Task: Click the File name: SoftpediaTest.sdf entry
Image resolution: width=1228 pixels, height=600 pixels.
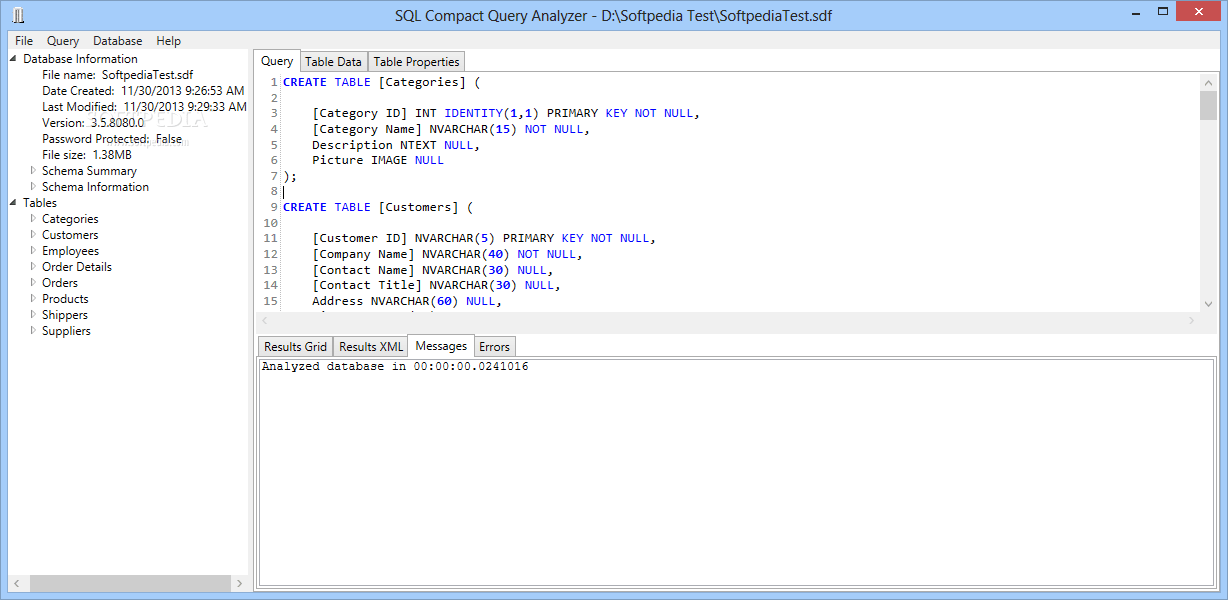Action: click(x=118, y=75)
